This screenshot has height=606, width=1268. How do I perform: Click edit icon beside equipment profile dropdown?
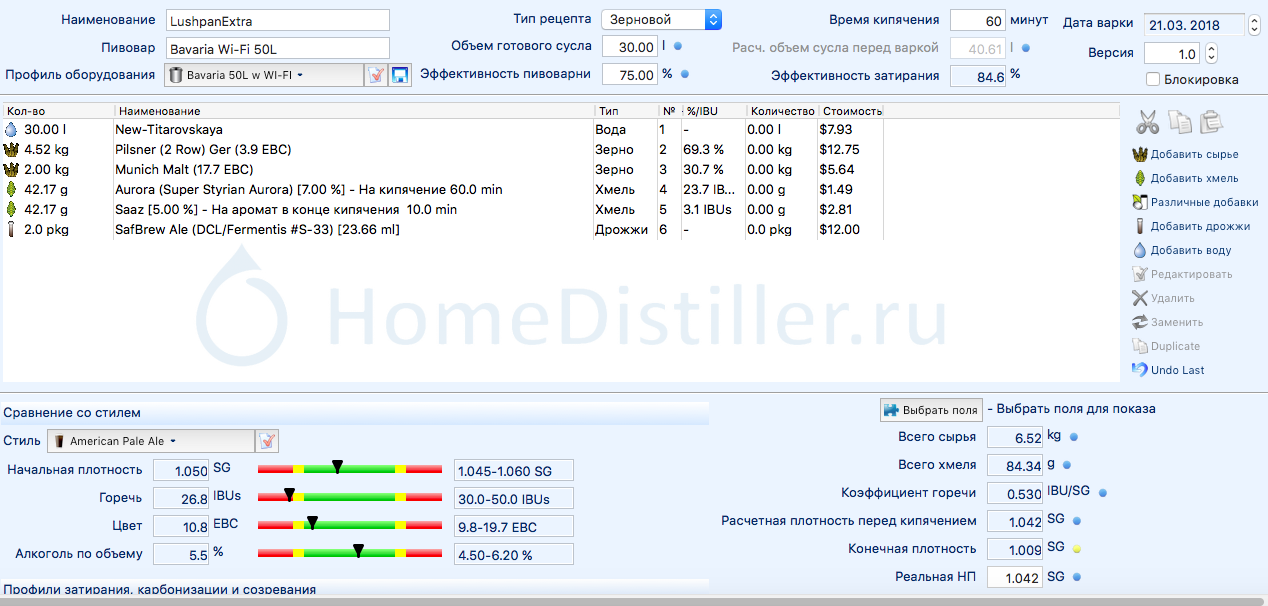pyautogui.click(x=376, y=75)
